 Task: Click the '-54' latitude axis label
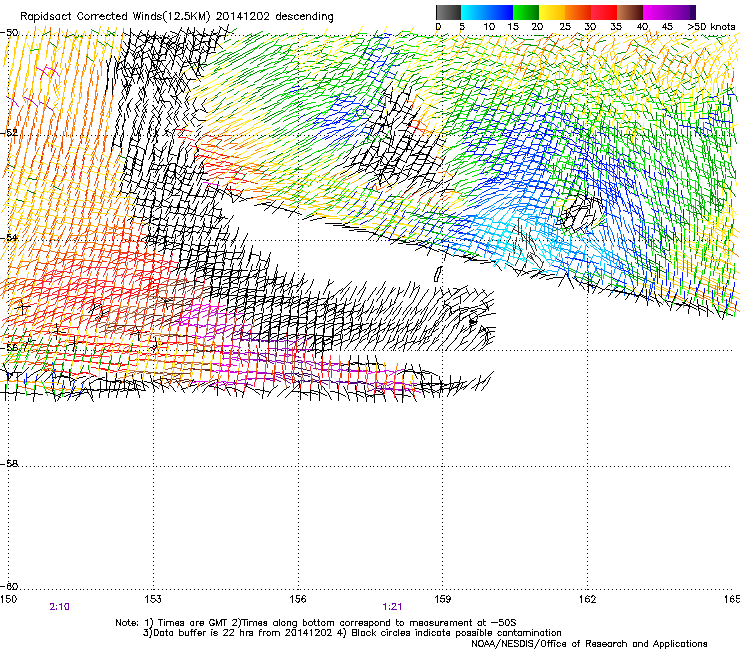click(x=9, y=237)
